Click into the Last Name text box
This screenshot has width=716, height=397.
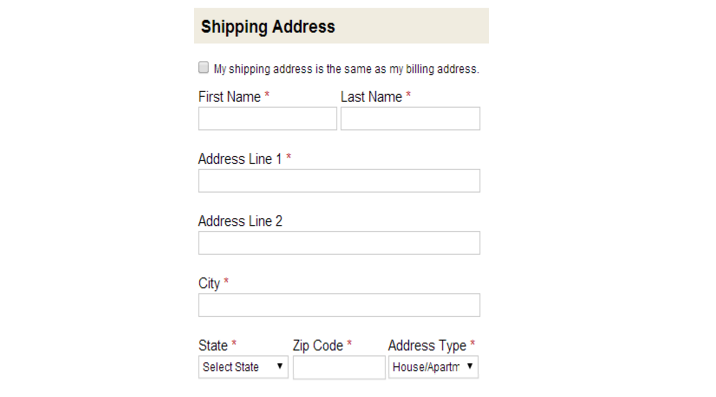pos(410,119)
